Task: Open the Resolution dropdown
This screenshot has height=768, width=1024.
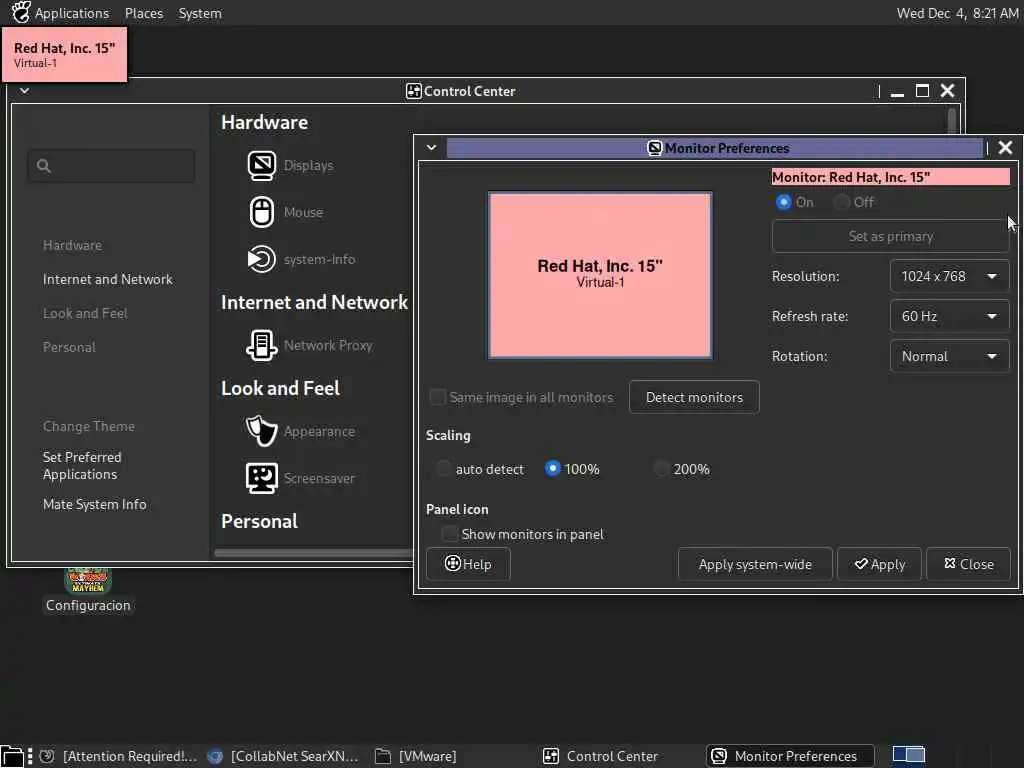Action: coord(950,276)
